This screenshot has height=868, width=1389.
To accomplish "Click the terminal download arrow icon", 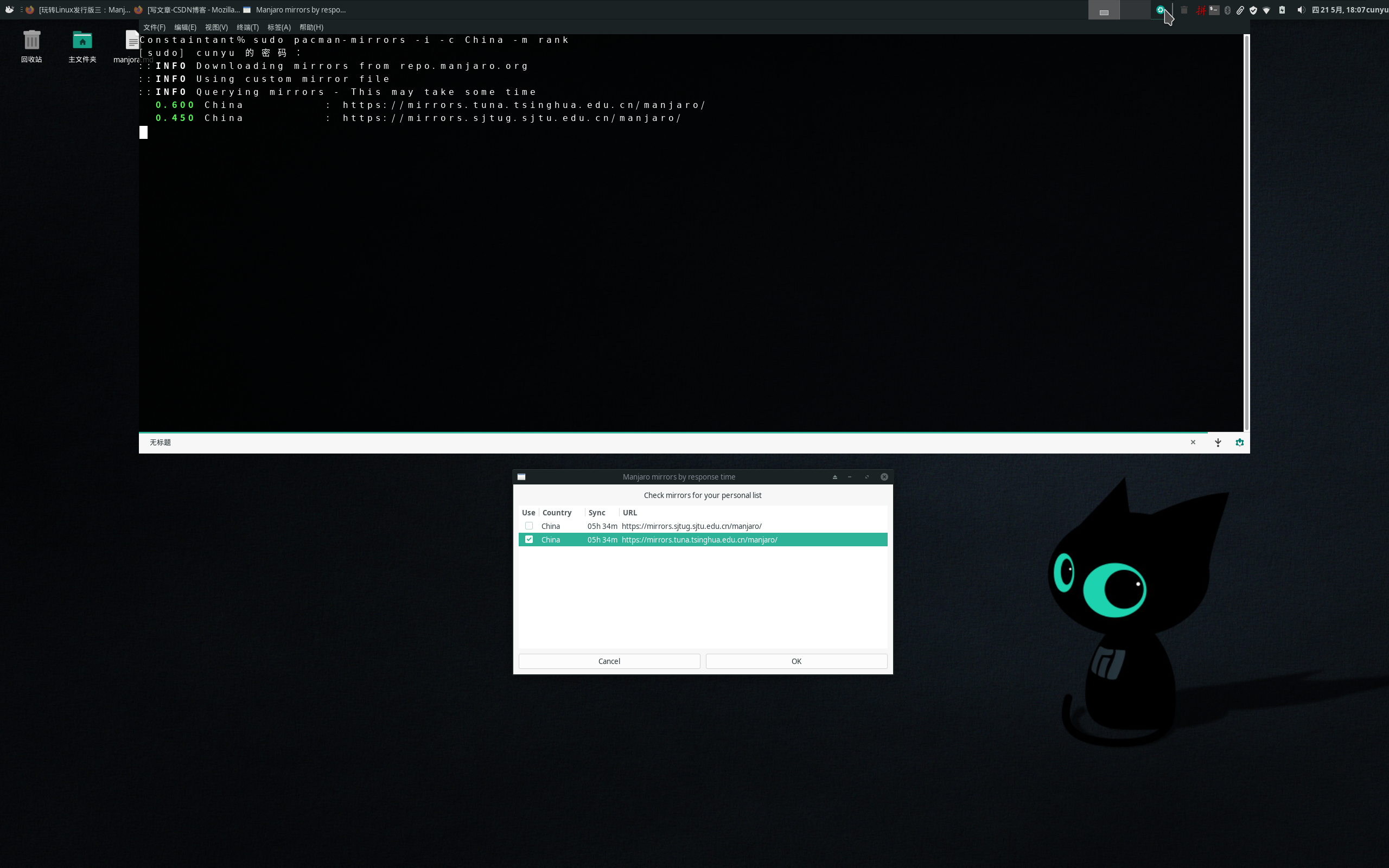I will (1218, 443).
